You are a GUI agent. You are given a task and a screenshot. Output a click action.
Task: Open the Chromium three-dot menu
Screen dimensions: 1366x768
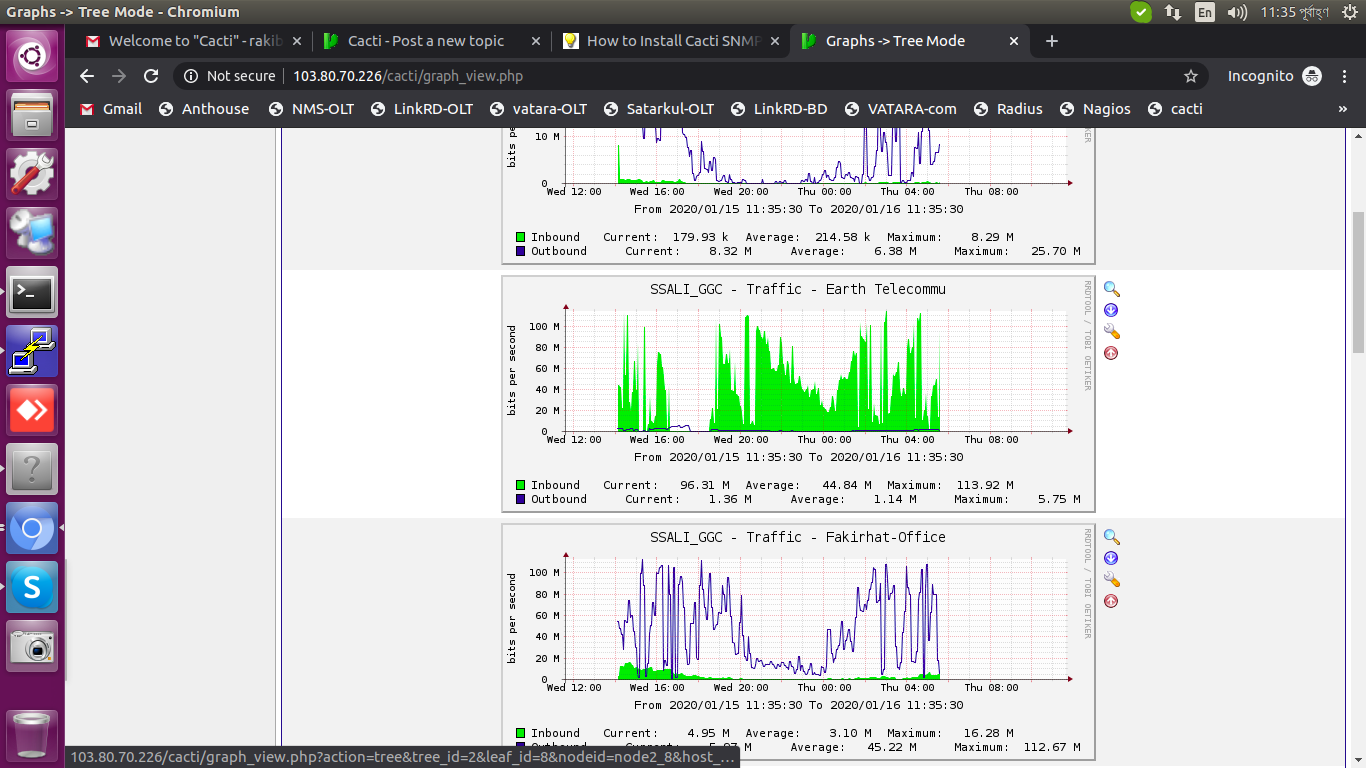[1344, 76]
